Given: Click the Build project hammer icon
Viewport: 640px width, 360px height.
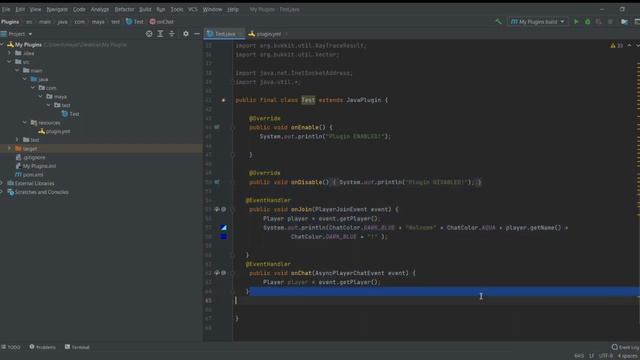Looking at the screenshot, I should point(498,21).
